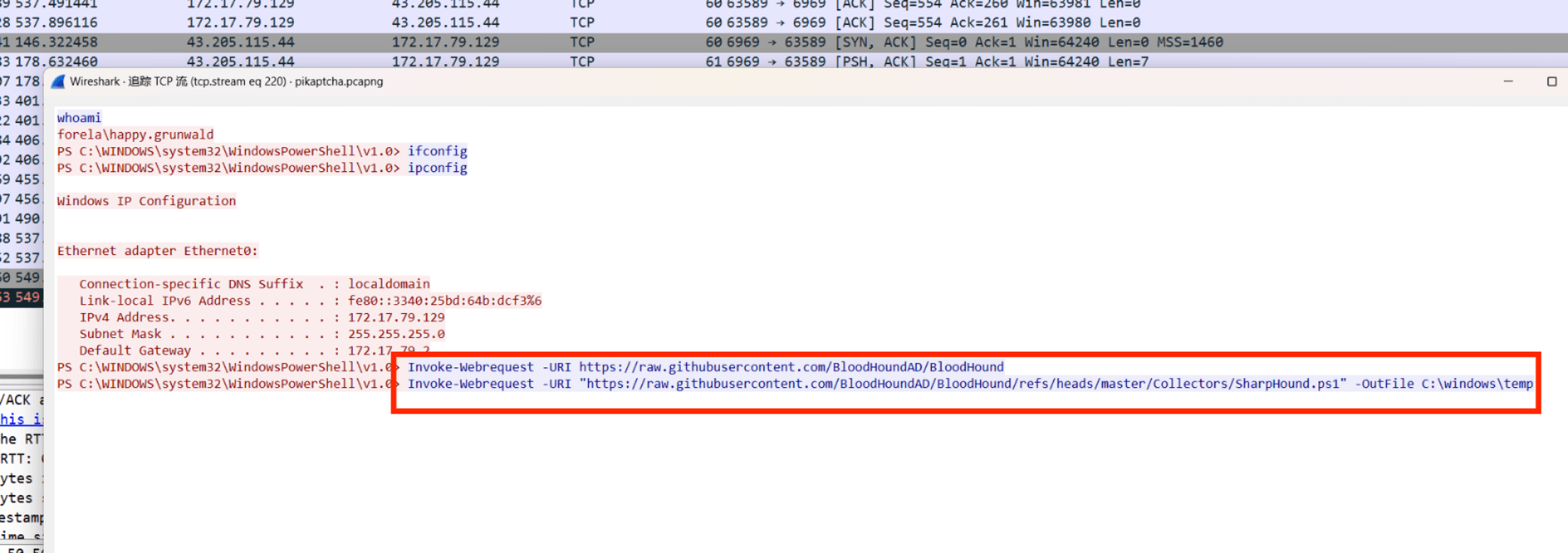Click the 'forela\happy.grunwald' output line

click(x=136, y=134)
